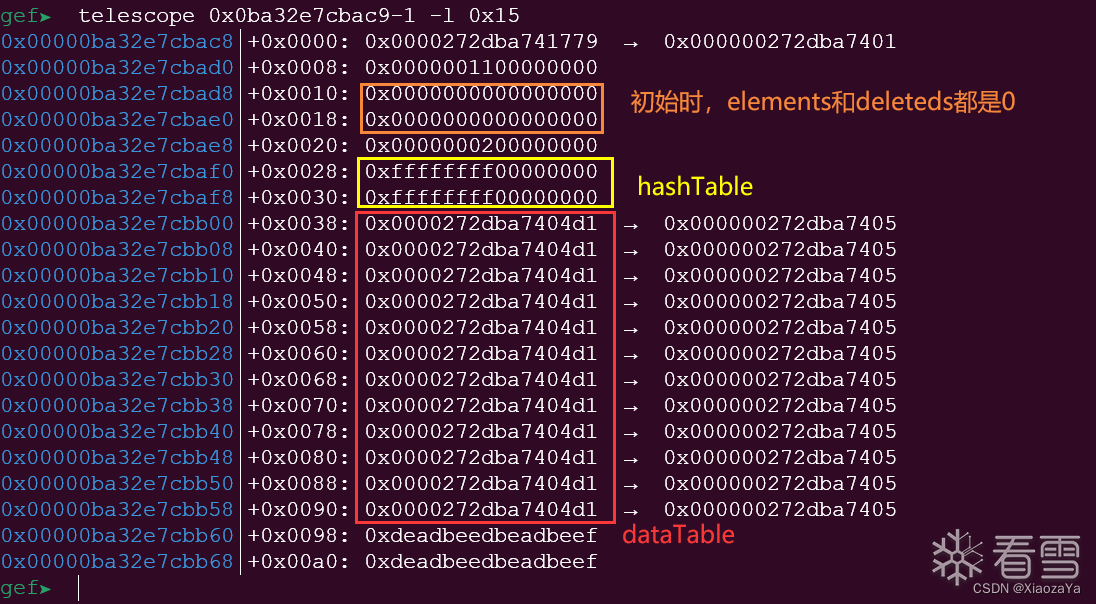Select address 0x00000ba32e7cbb68 in last row
The image size is (1096, 604).
[x=117, y=562]
